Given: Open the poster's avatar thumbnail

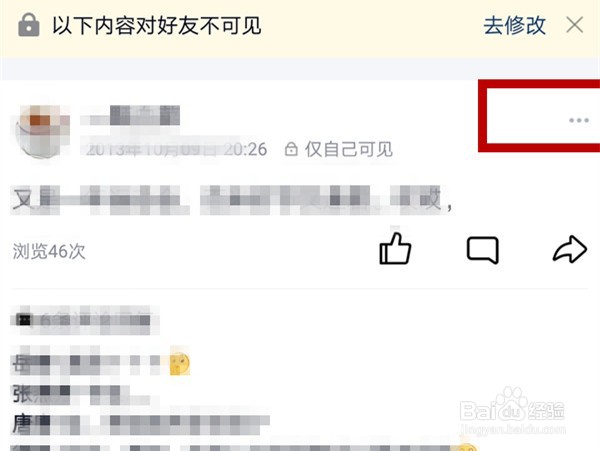Looking at the screenshot, I should 41,131.
